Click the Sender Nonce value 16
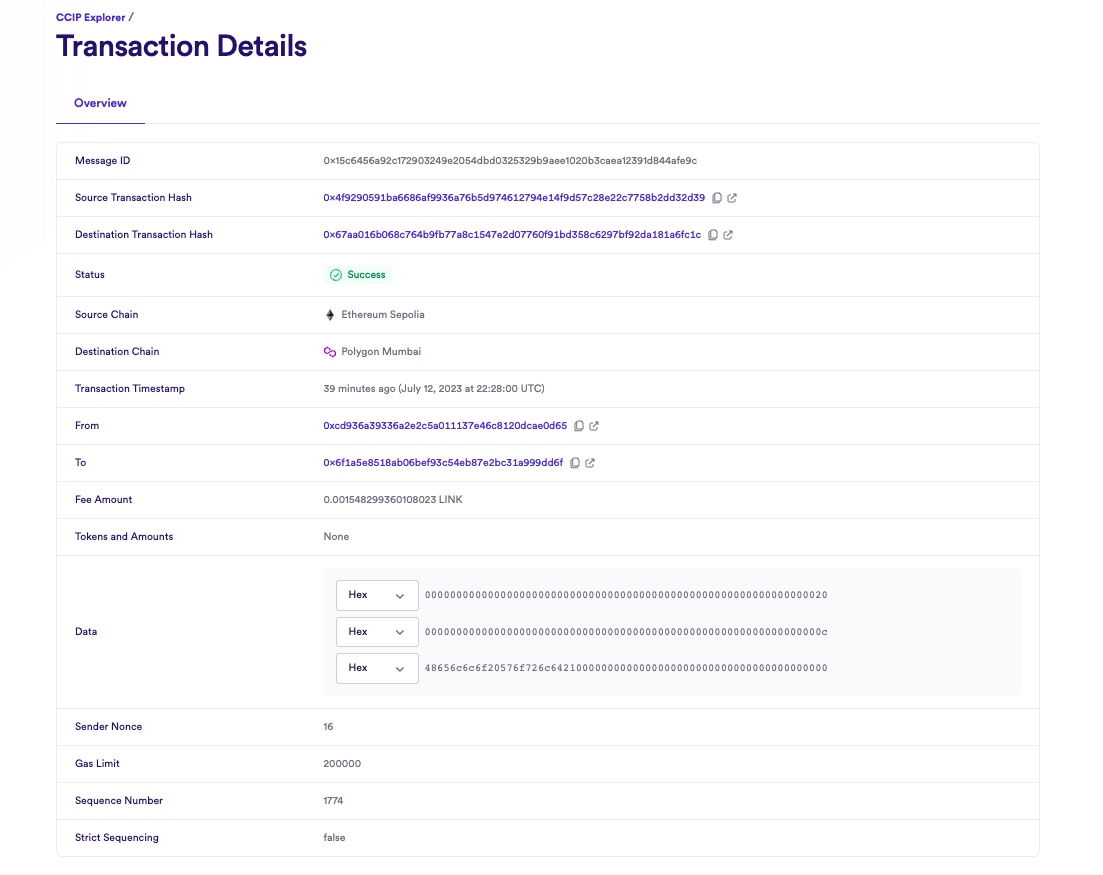 point(329,727)
